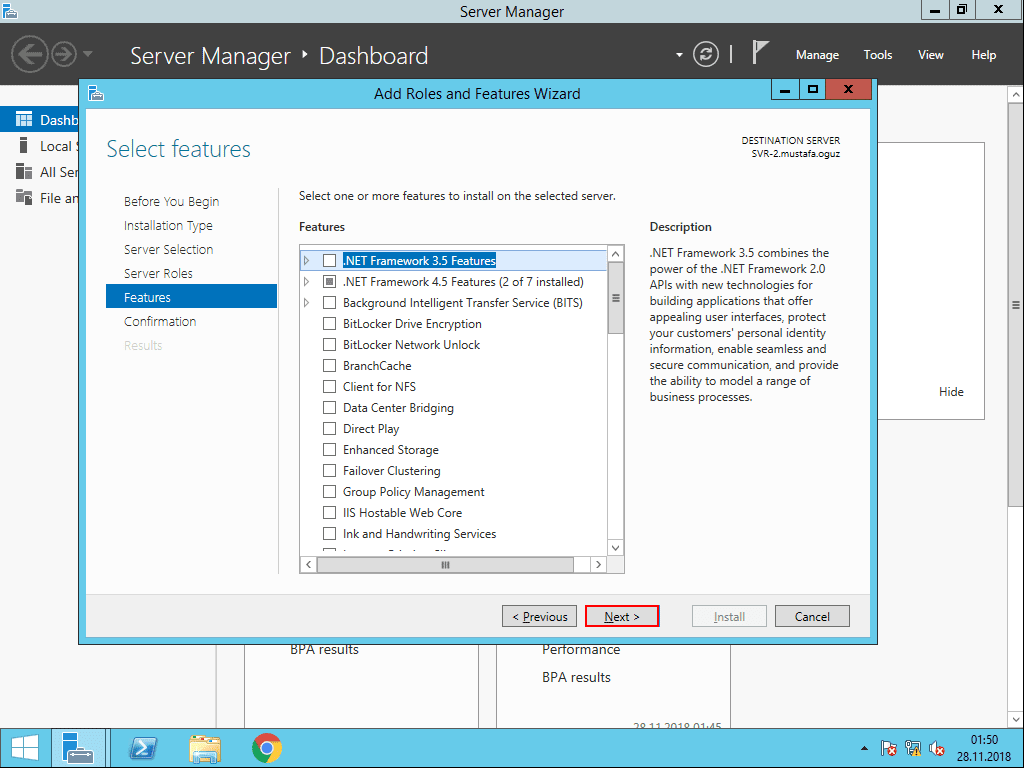This screenshot has height=768, width=1024.
Task: Click the down arrow of the features scrollbar
Action: (615, 547)
